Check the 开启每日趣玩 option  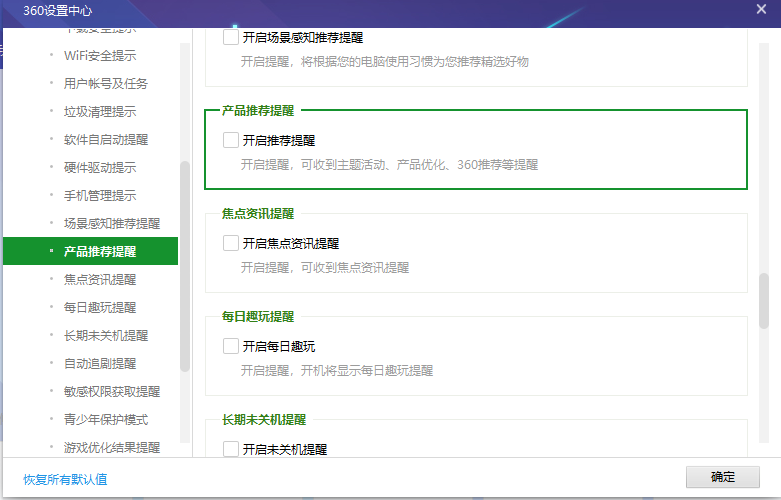click(231, 347)
